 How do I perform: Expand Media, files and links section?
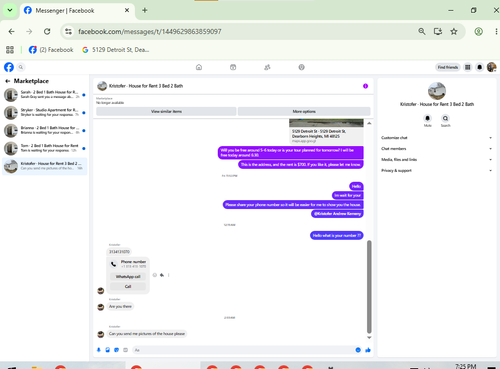point(436,160)
